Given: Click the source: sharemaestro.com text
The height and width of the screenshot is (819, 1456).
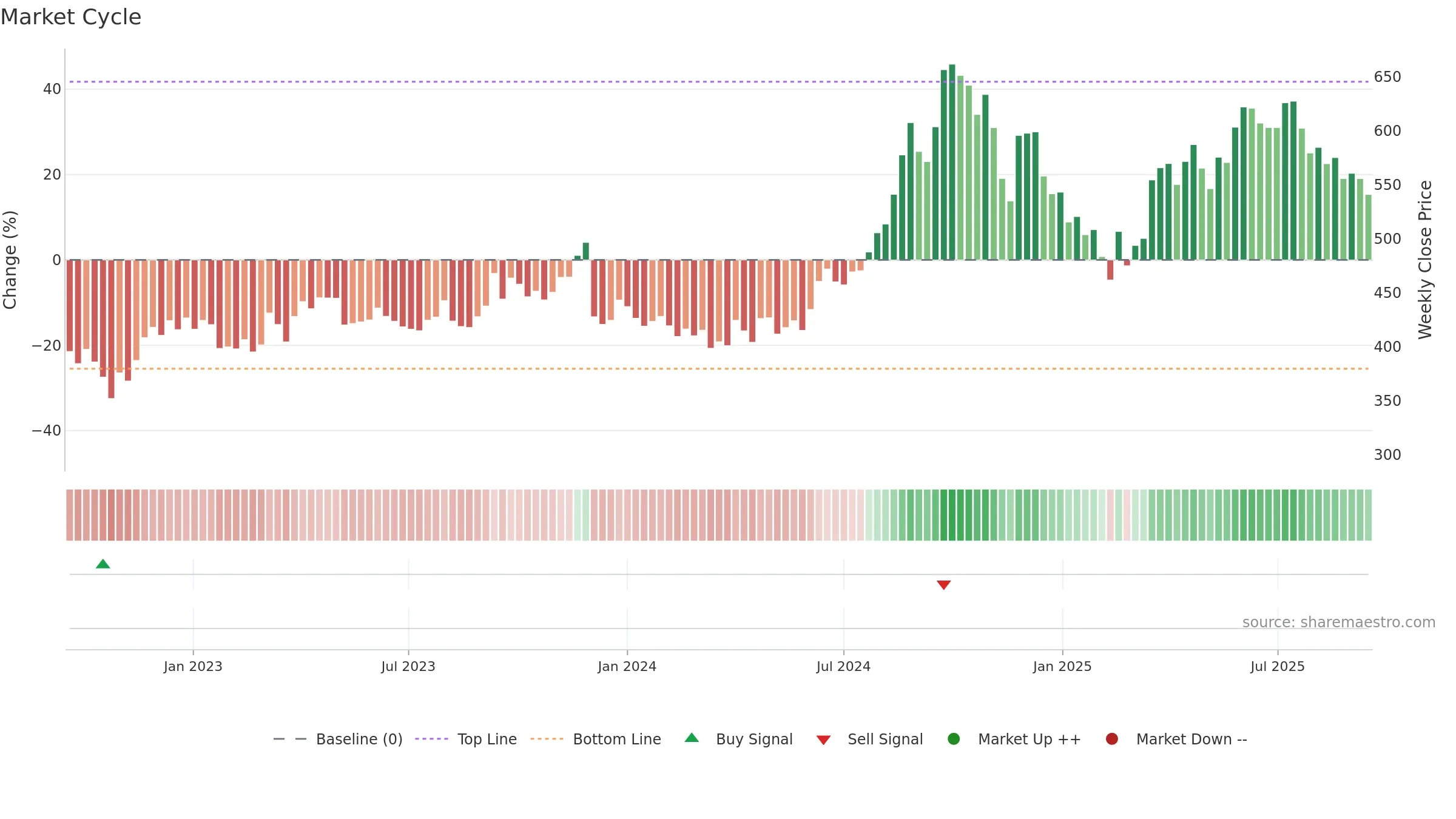Looking at the screenshot, I should pos(1339,622).
